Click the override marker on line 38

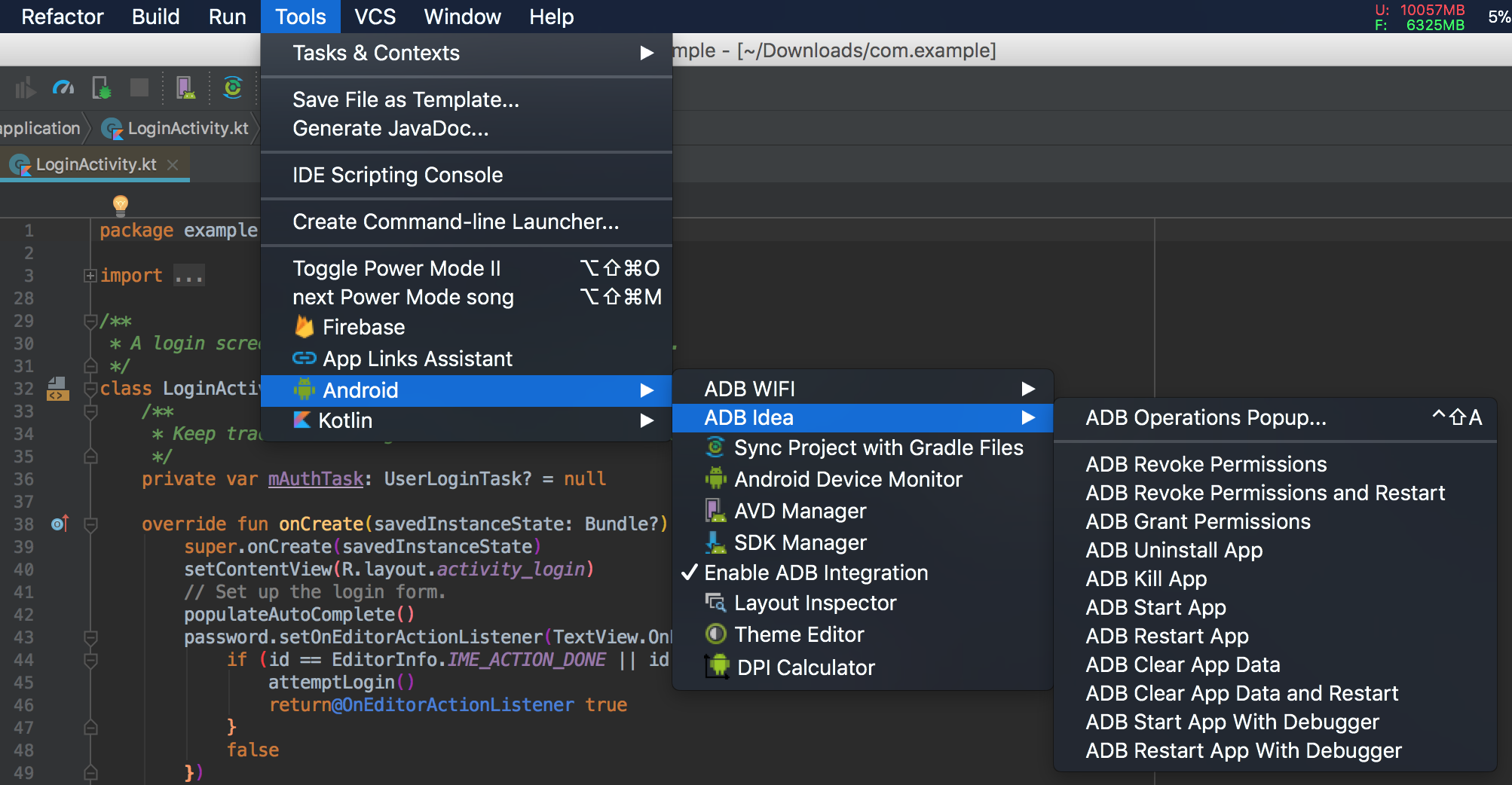tap(60, 524)
